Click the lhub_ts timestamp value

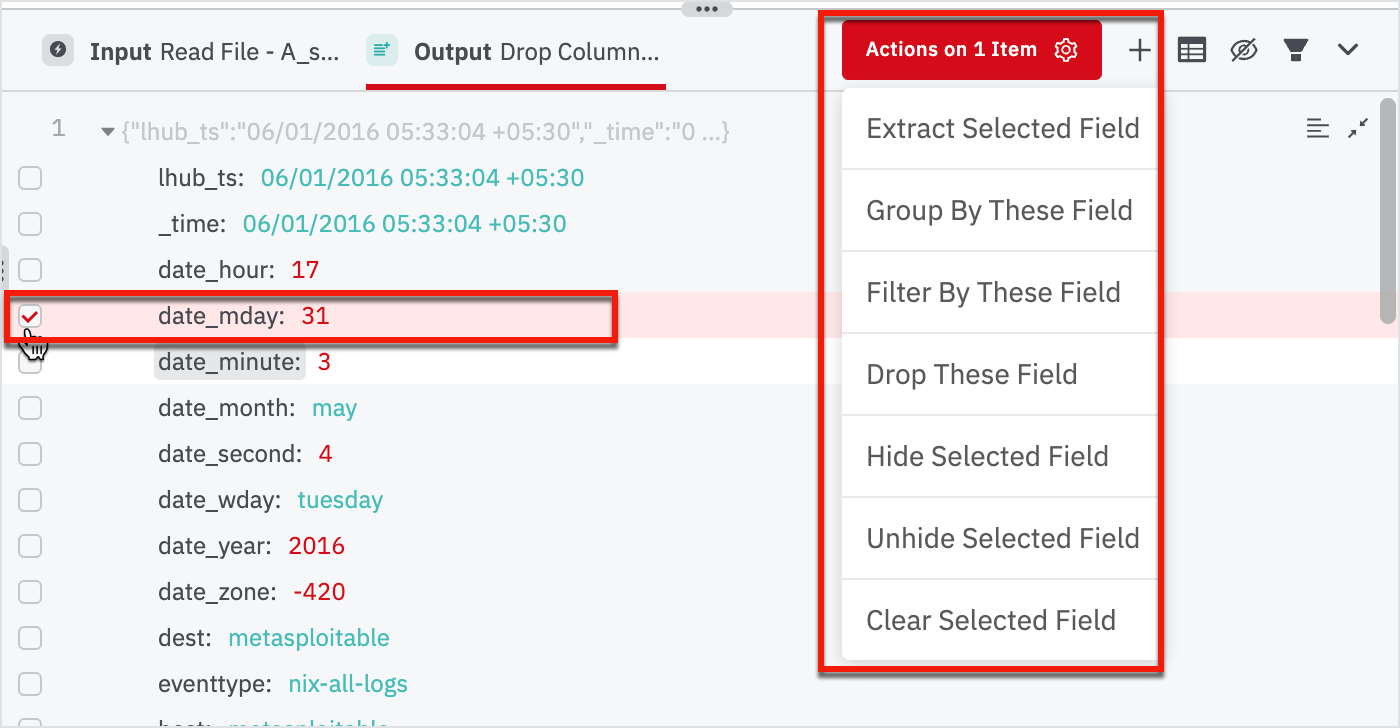(422, 178)
